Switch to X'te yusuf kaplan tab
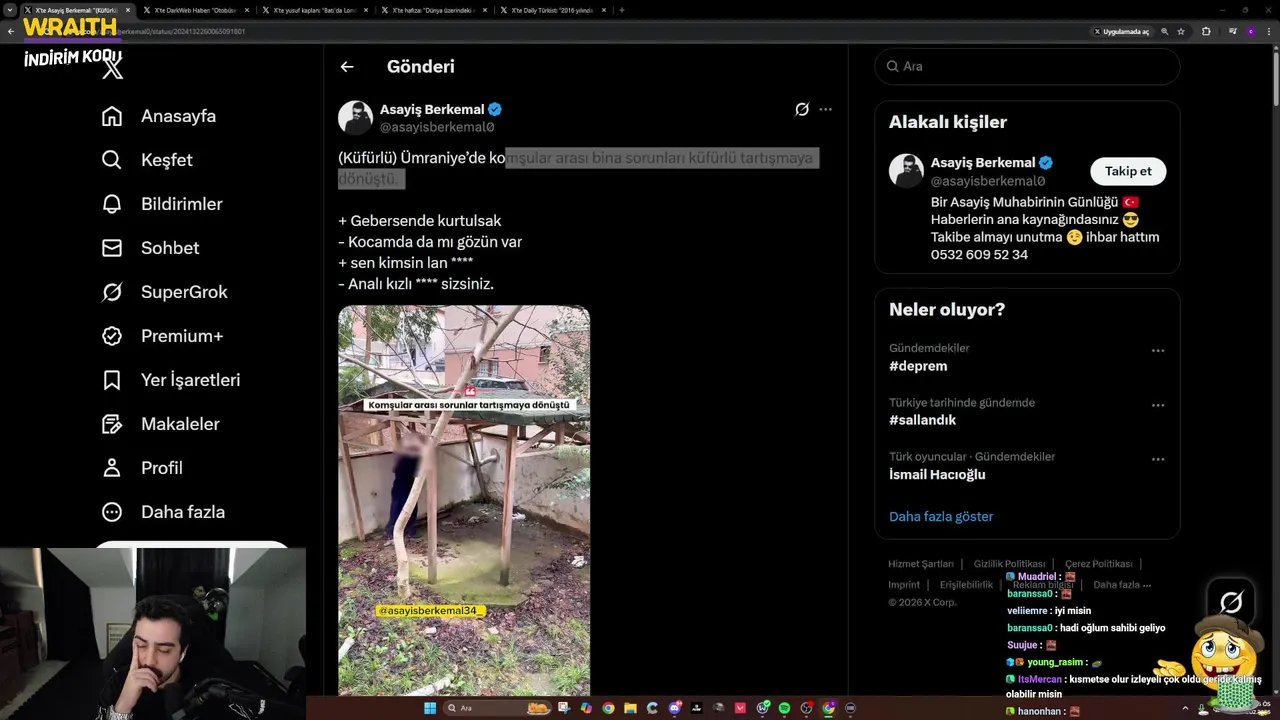1280x720 pixels. pyautogui.click(x=314, y=10)
